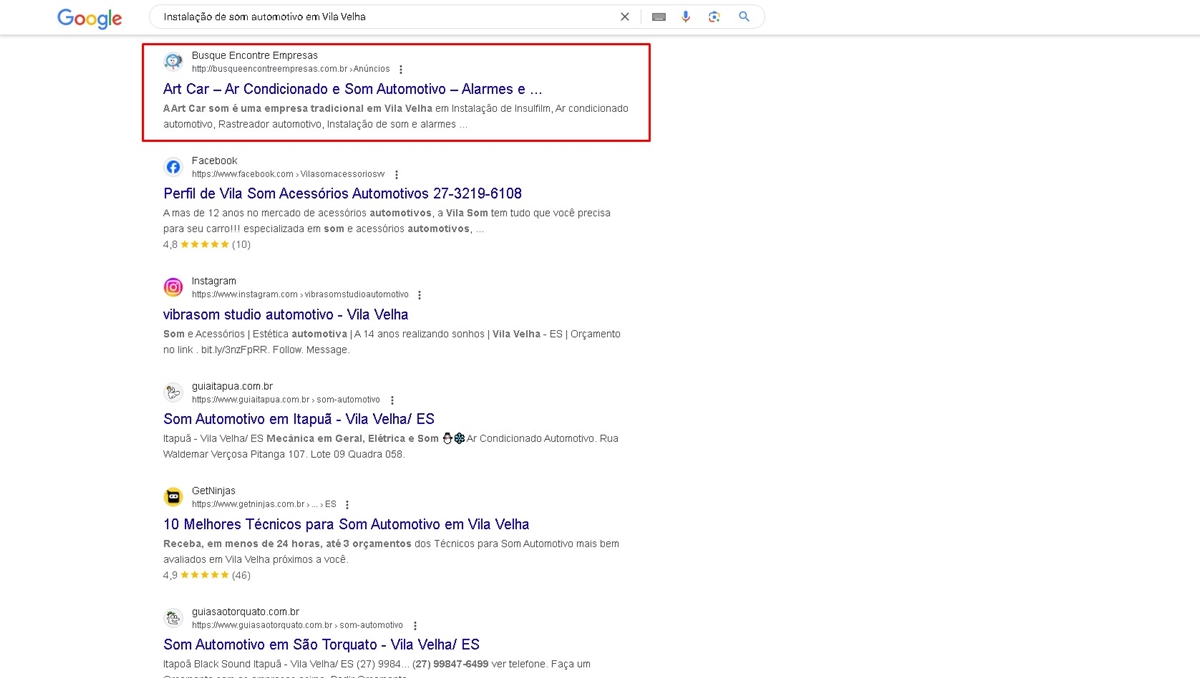Viewport: 1200px width, 678px height.
Task: Open Art Car Ar Condicionado e Som Automotivo link
Action: pos(352,89)
